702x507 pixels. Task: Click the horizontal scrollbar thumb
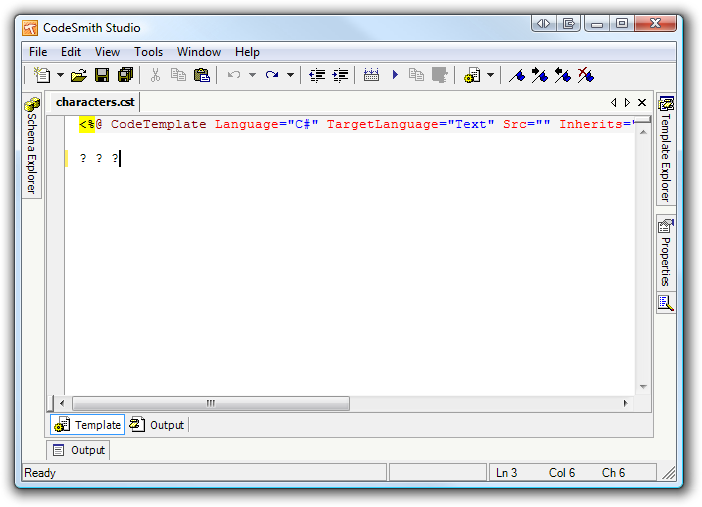tap(211, 404)
